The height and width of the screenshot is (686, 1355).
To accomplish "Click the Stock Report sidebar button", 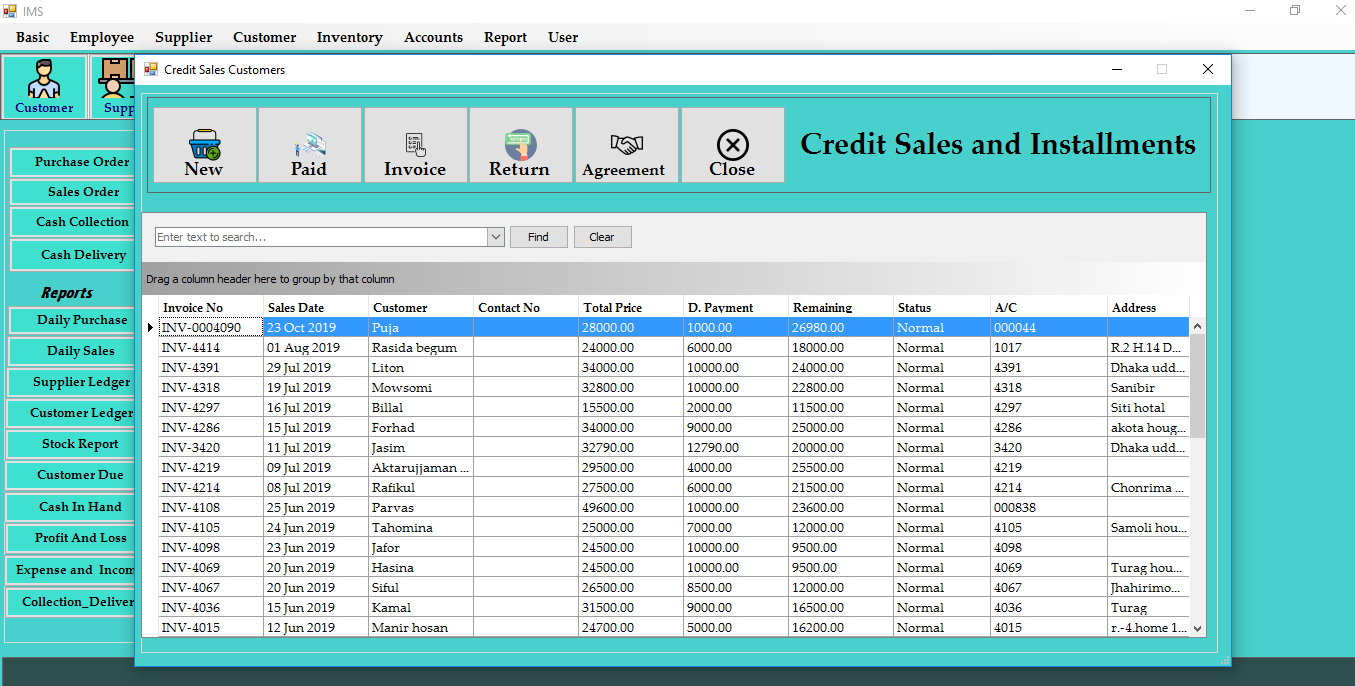I will (70, 444).
